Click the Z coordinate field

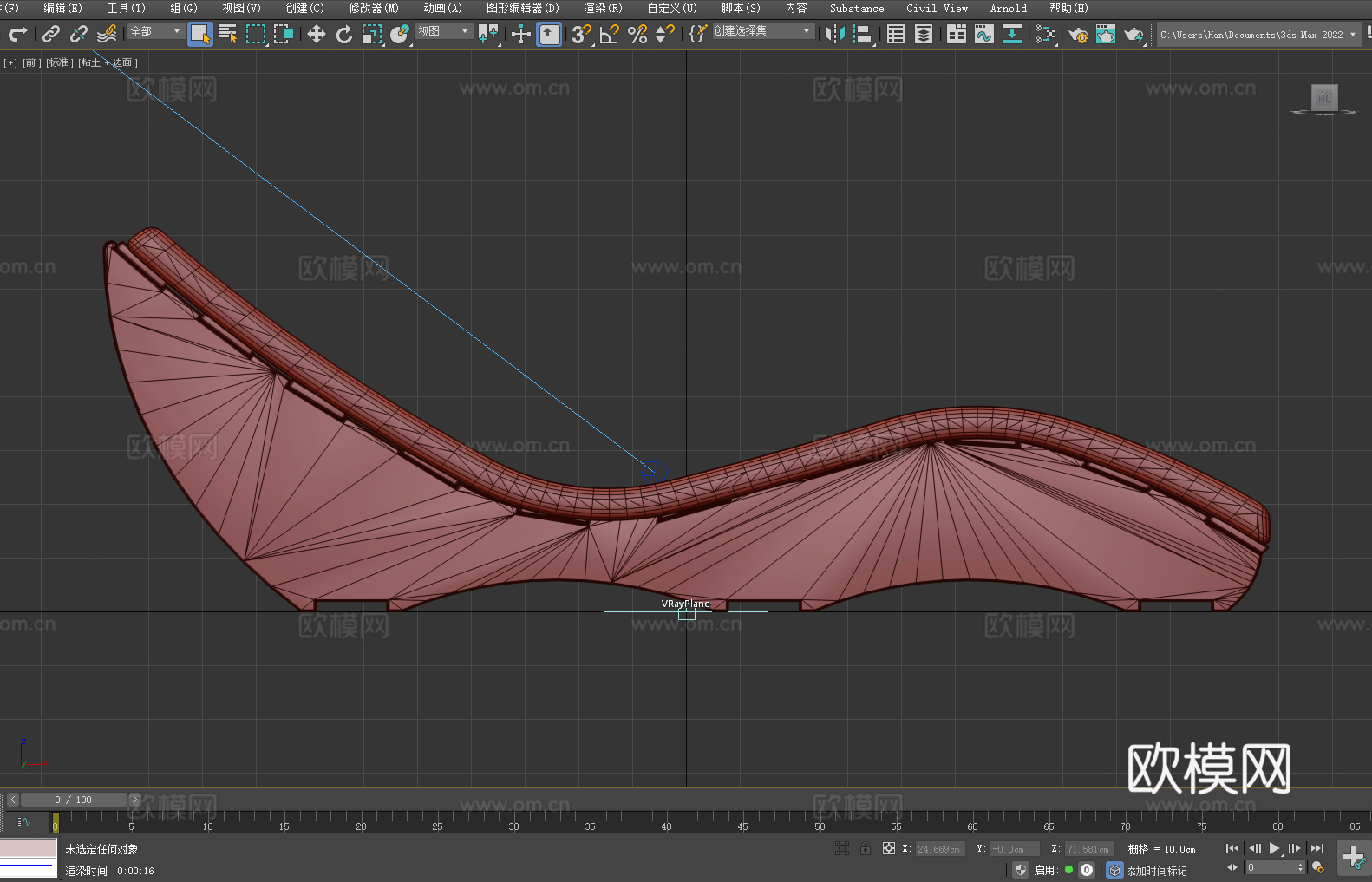click(1089, 849)
